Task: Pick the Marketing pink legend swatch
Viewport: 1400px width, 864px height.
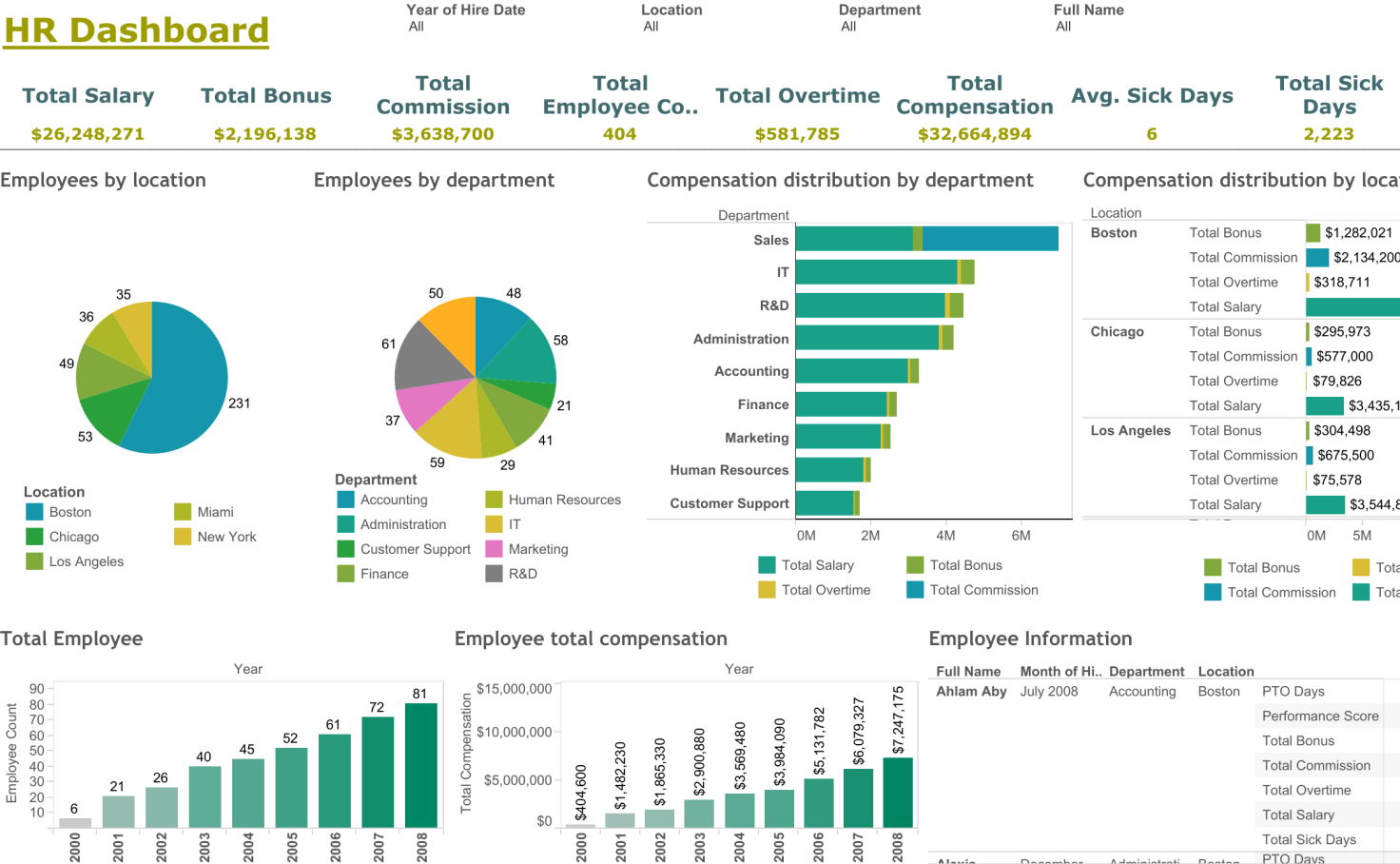Action: [494, 549]
